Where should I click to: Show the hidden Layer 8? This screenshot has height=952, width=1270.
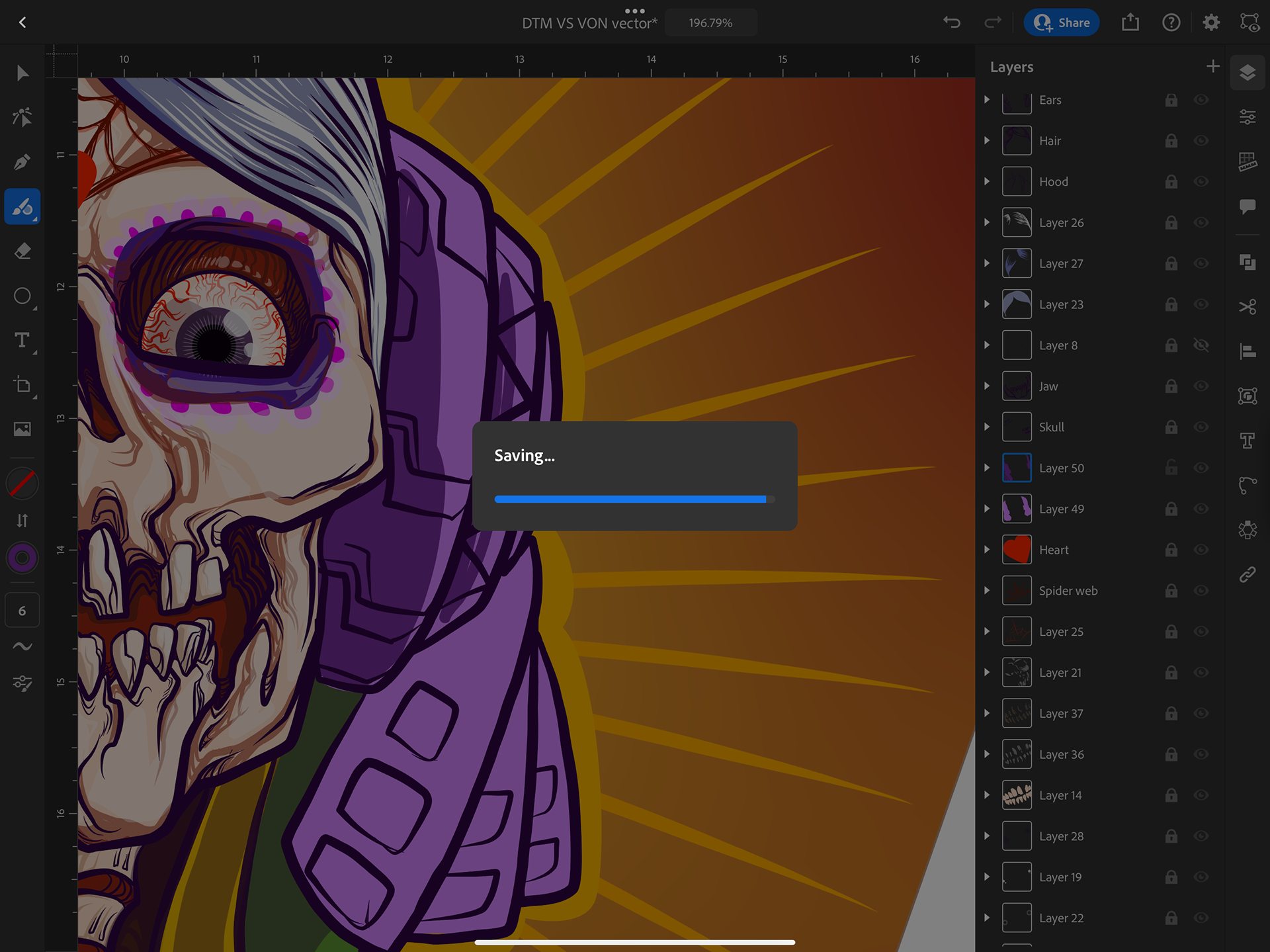pos(1201,345)
